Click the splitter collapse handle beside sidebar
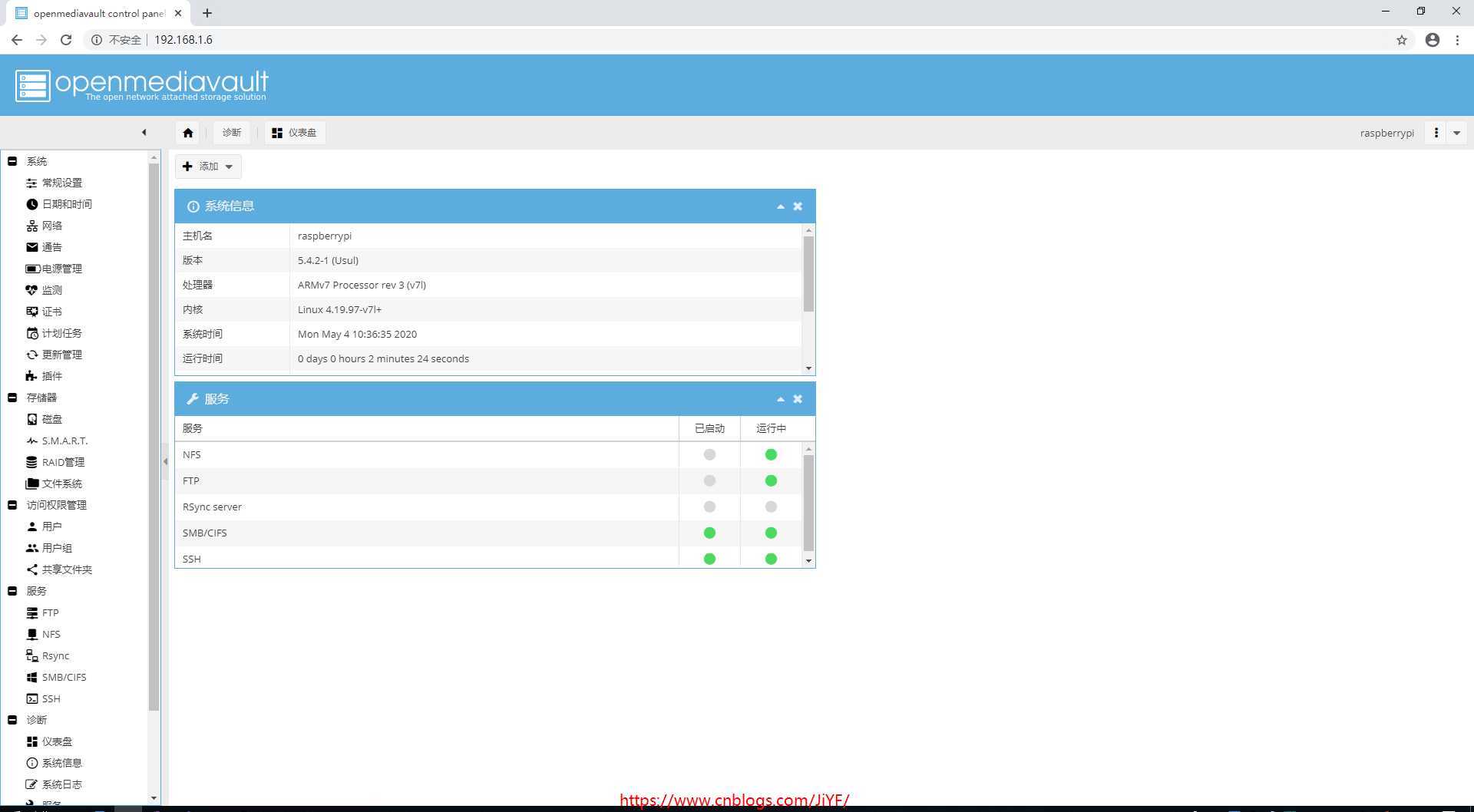The height and width of the screenshot is (812, 1474). point(165,462)
